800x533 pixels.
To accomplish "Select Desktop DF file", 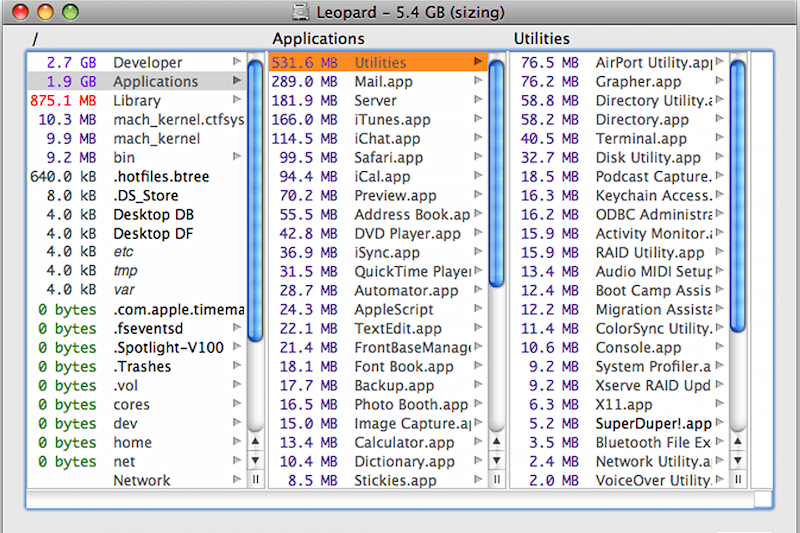I will click(137, 234).
